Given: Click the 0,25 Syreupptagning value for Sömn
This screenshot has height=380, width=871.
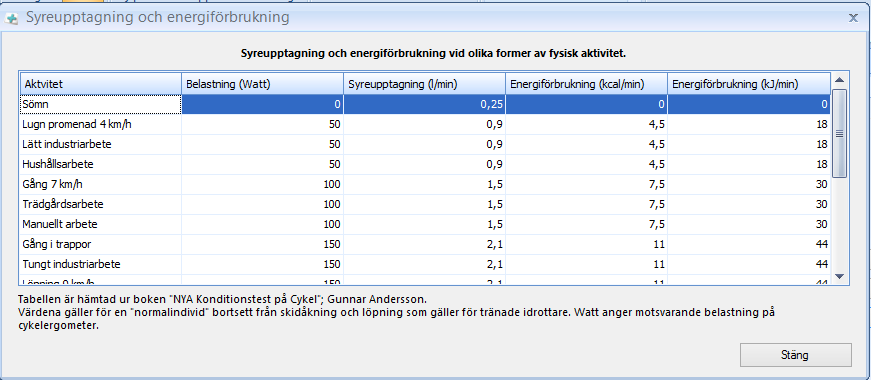Looking at the screenshot, I should (424, 104).
